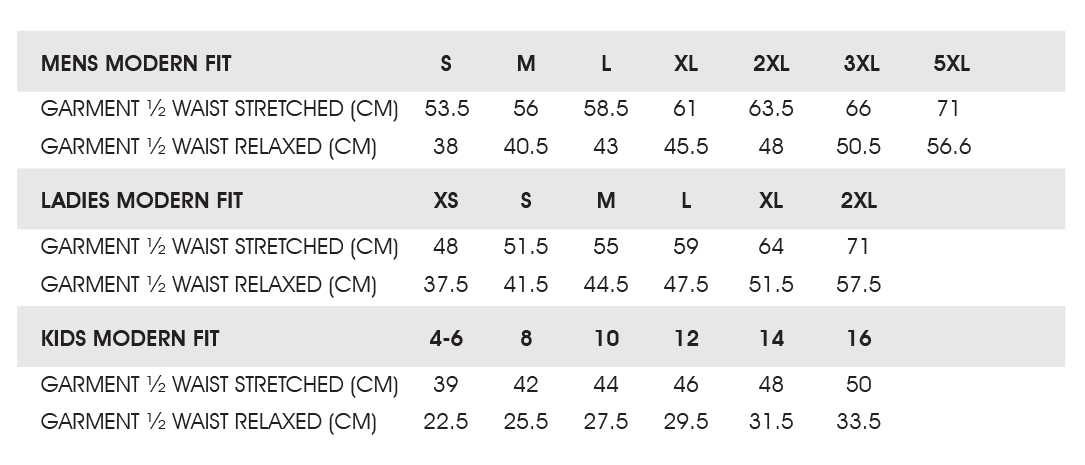This screenshot has width=1085, height=465.
Task: Click the 4-6 kids size header
Action: (446, 338)
